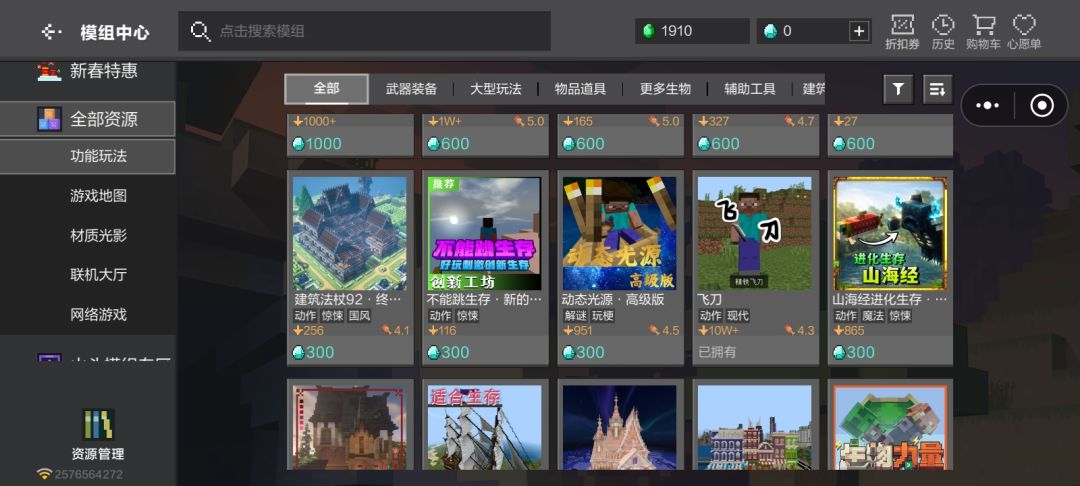Click the 300 price on 不能跳生存
1080x486 pixels.
(448, 352)
